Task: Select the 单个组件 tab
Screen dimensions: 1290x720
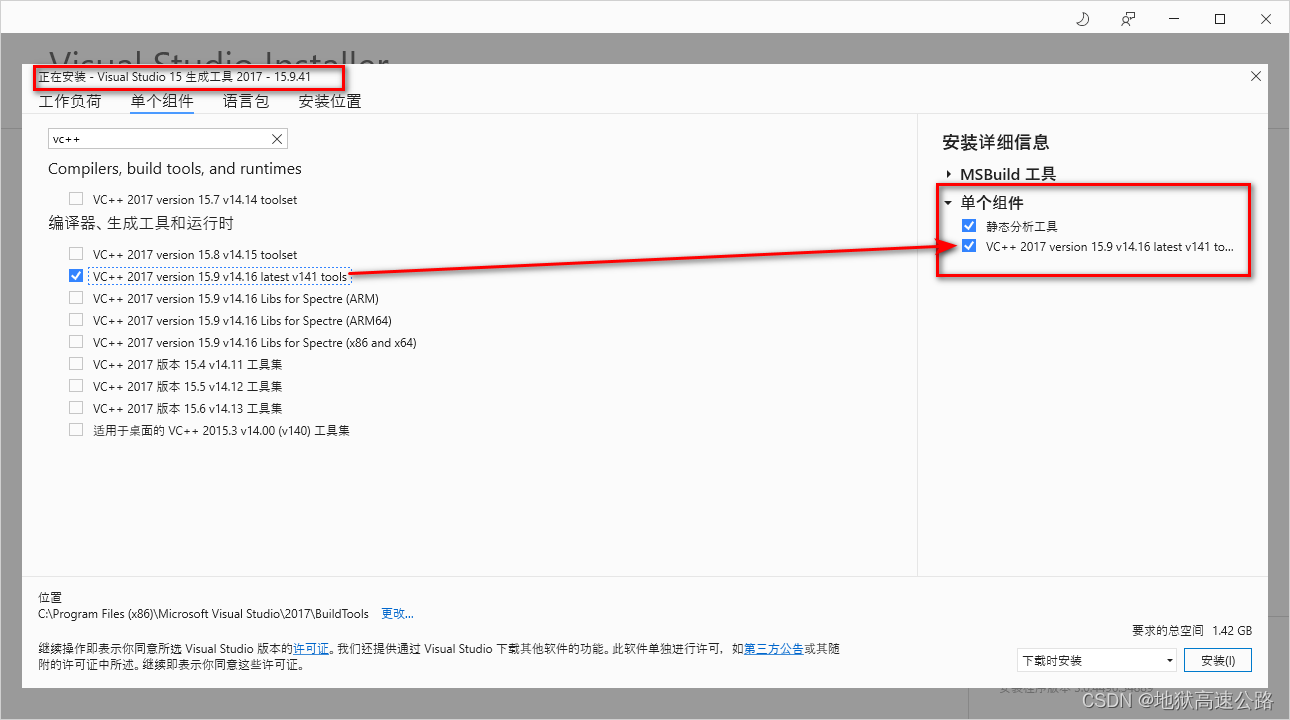Action: click(x=162, y=101)
